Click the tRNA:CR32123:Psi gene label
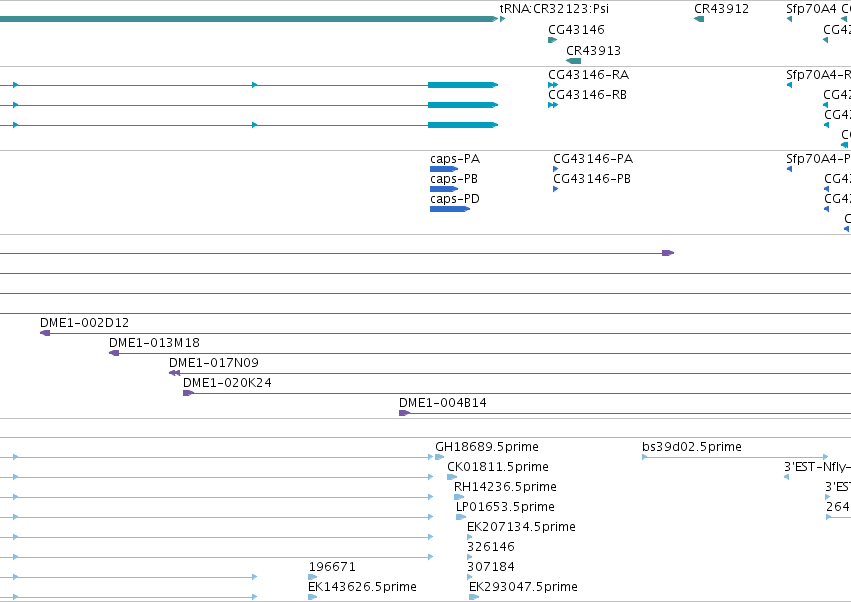Screen dimensions: 851x602 point(554,9)
